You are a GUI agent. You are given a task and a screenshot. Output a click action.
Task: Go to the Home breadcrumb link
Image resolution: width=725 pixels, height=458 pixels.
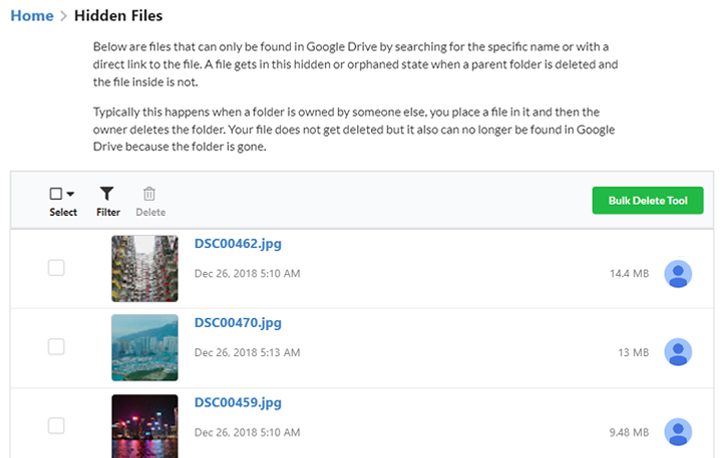(32, 16)
